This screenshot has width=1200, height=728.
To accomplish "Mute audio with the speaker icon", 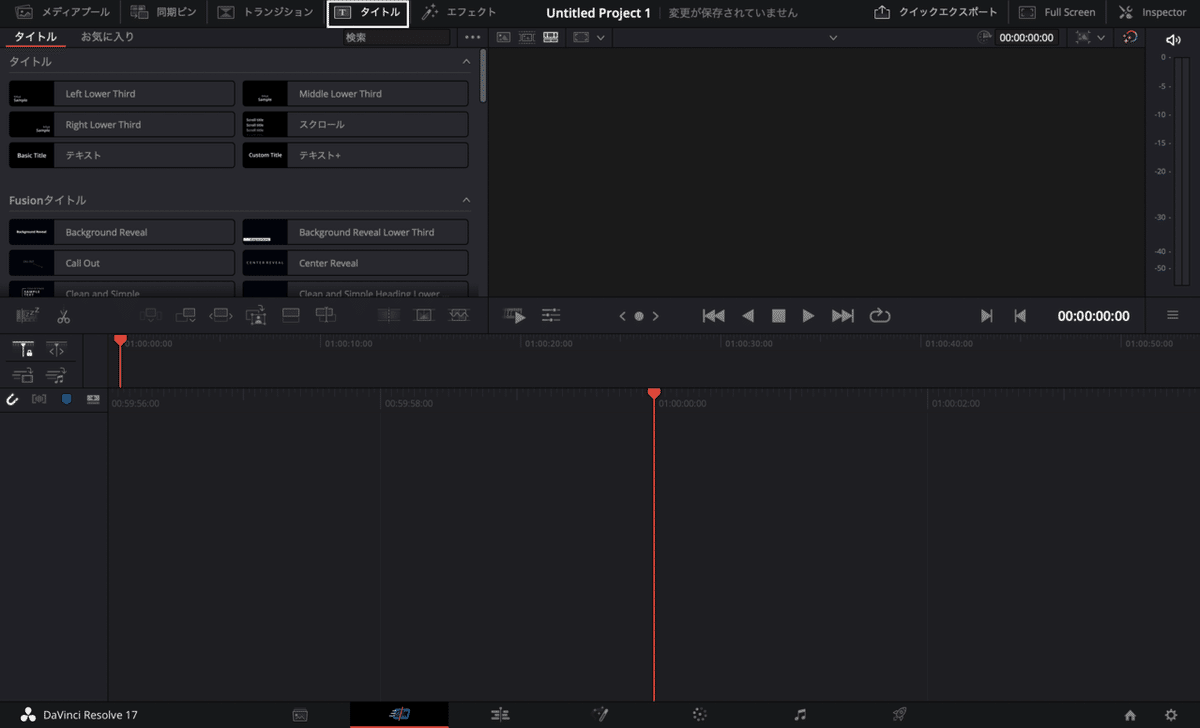I will pyautogui.click(x=1173, y=39).
